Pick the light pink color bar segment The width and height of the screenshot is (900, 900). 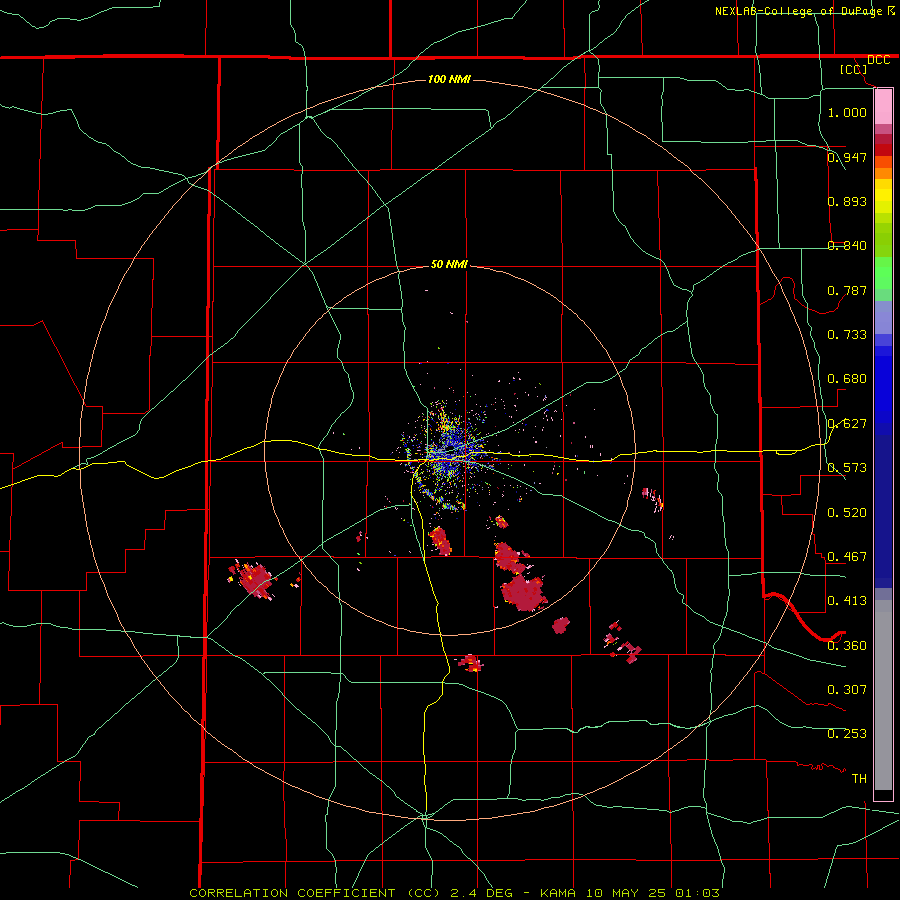tap(883, 106)
